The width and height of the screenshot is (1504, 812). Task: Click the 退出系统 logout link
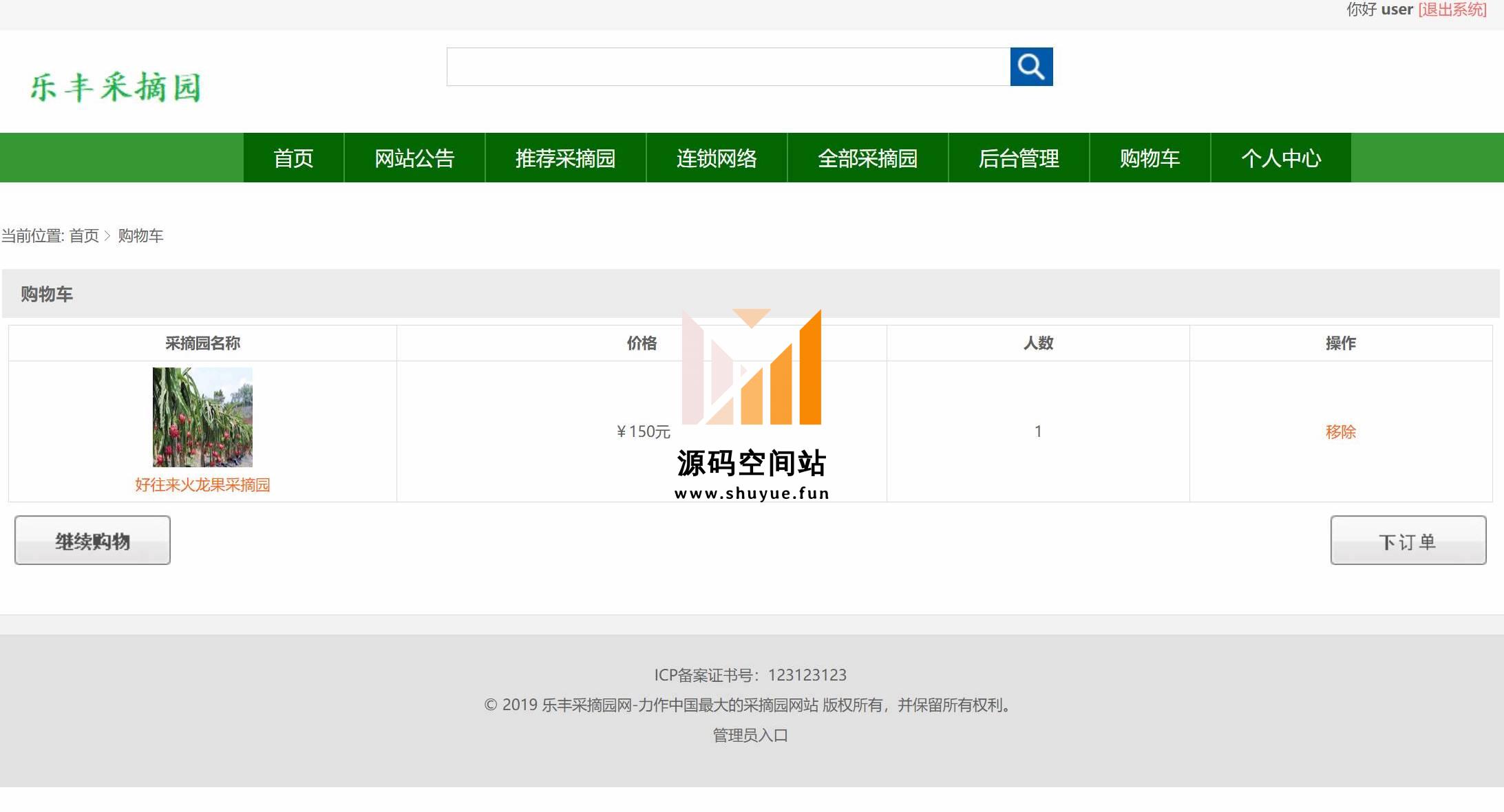[1452, 10]
